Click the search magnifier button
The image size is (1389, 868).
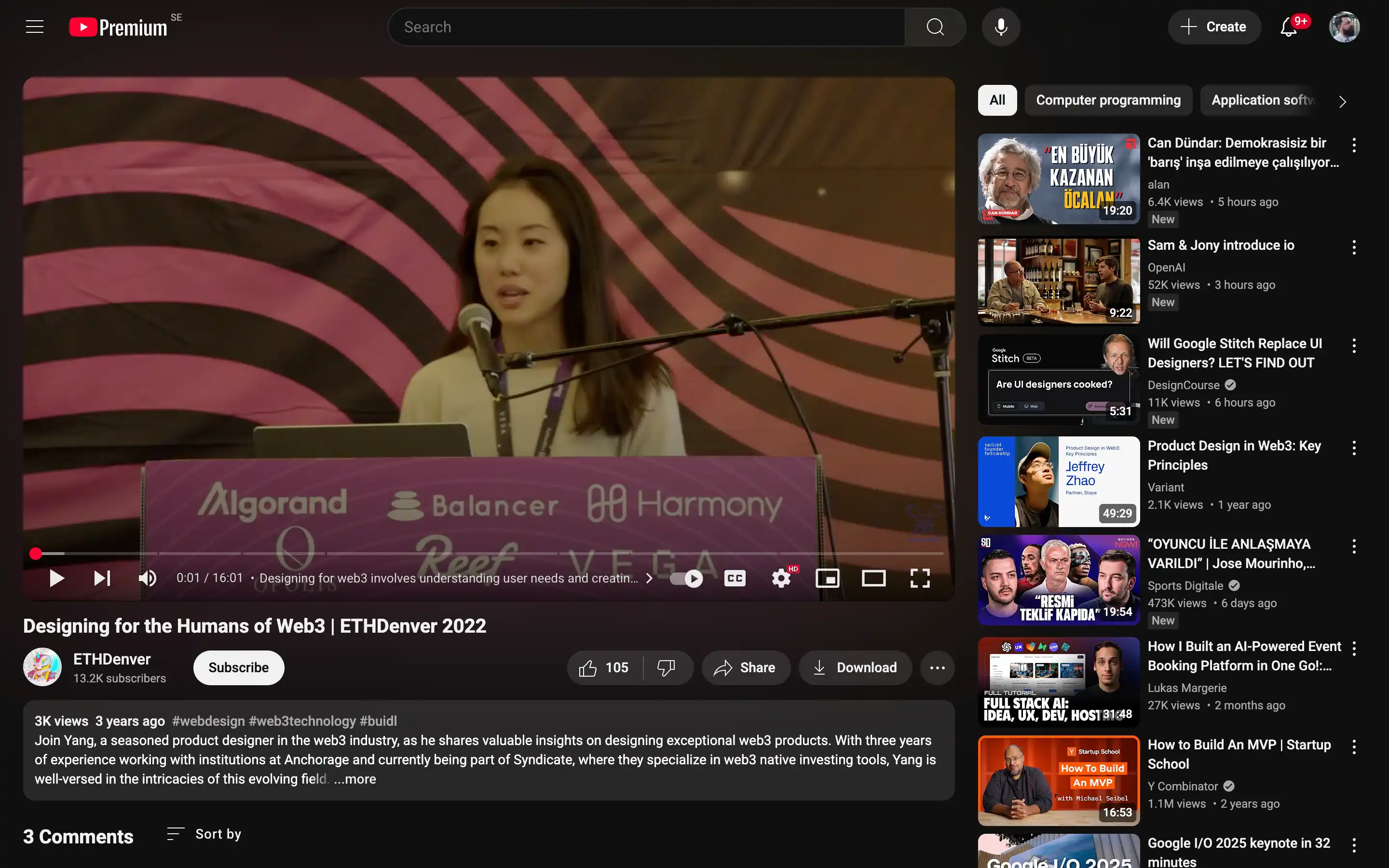point(935,27)
